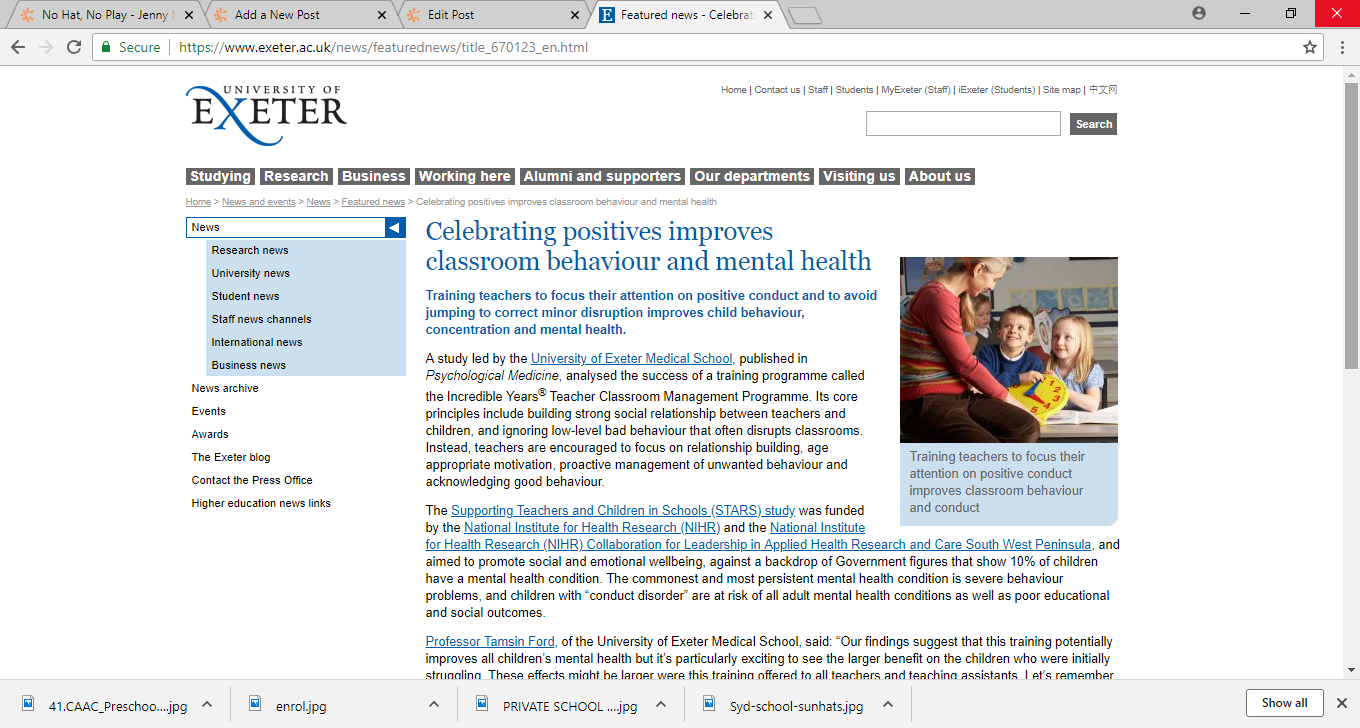Open Professor Tamsin Ford link
This screenshot has height=728, width=1360.
(x=490, y=641)
